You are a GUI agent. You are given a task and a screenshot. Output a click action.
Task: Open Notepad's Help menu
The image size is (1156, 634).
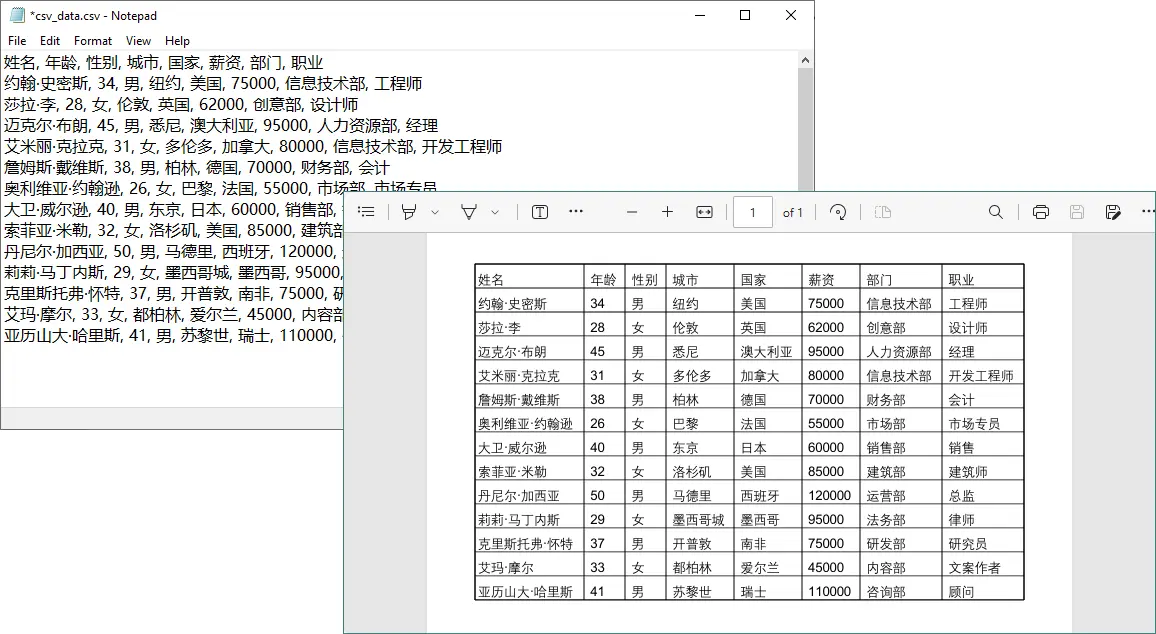[x=177, y=41]
